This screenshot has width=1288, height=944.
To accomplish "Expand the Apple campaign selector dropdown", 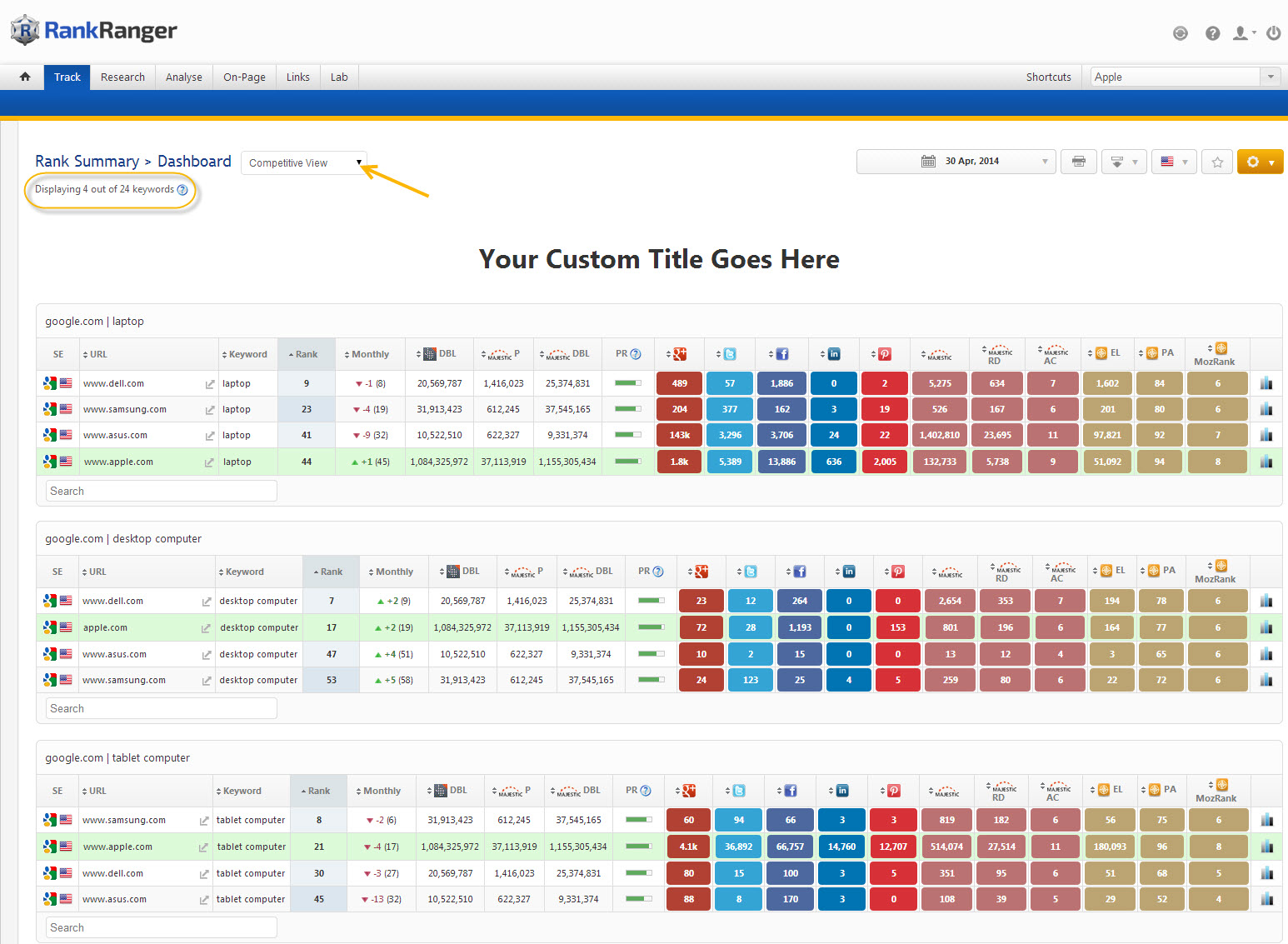I will pos(1270,77).
